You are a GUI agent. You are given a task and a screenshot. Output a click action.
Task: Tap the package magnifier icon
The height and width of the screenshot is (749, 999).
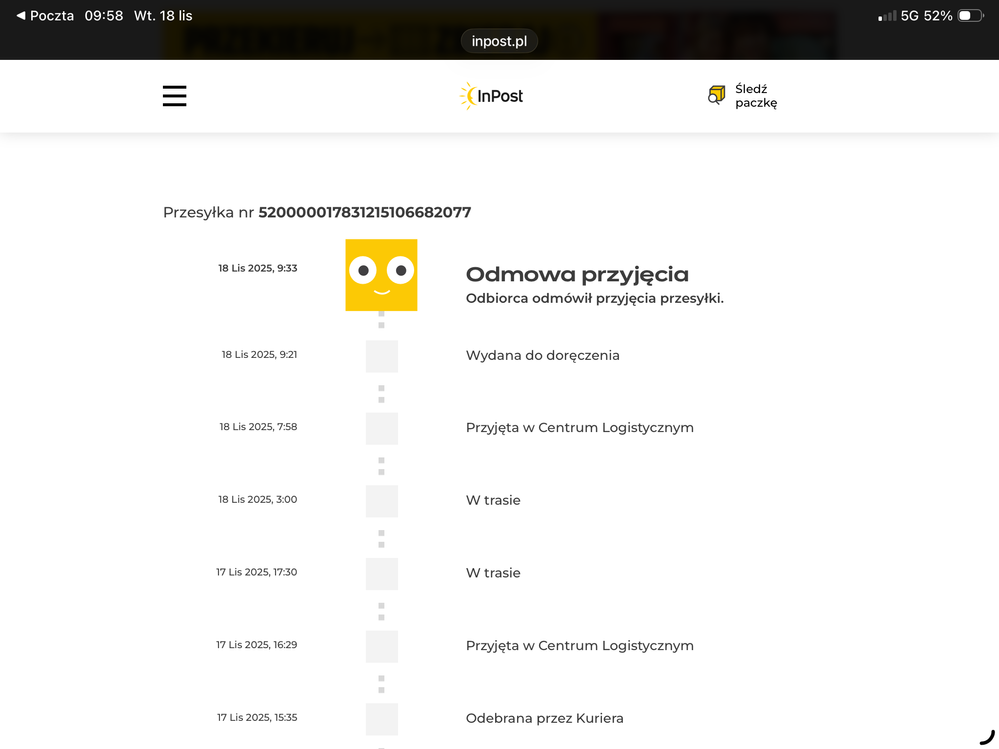[x=716, y=95]
